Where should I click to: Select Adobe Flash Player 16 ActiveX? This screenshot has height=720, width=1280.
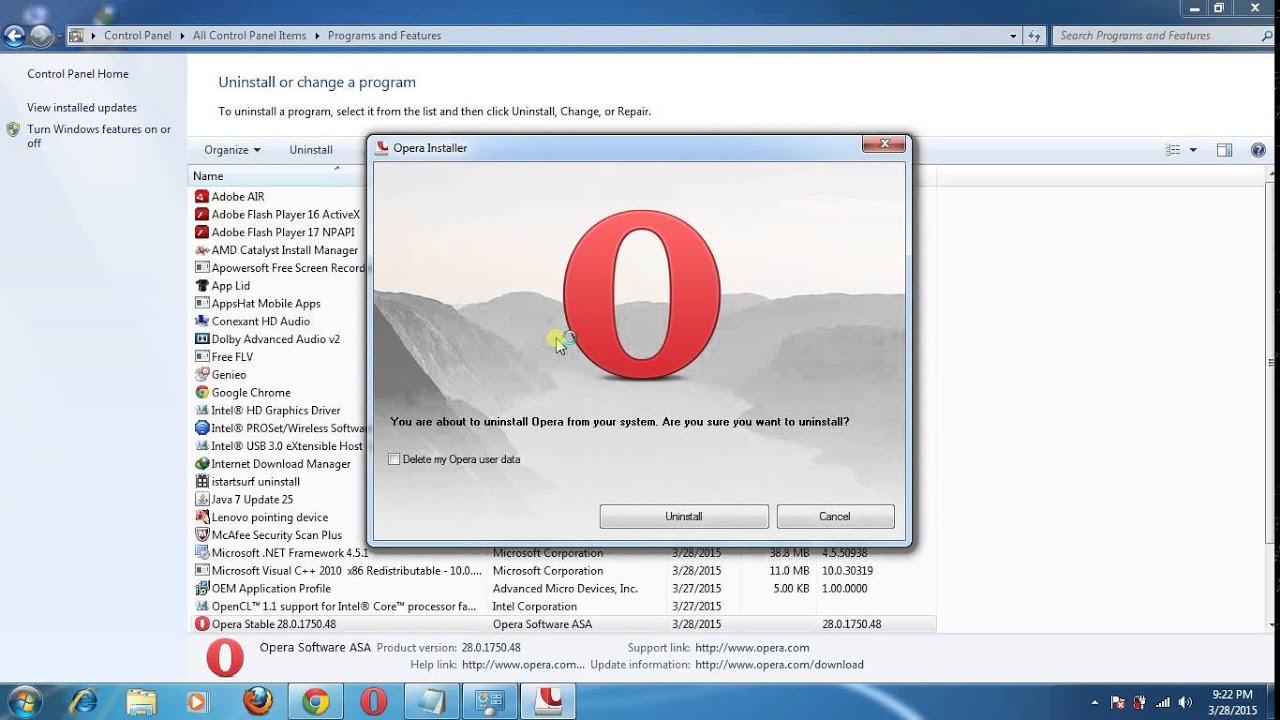coord(286,215)
